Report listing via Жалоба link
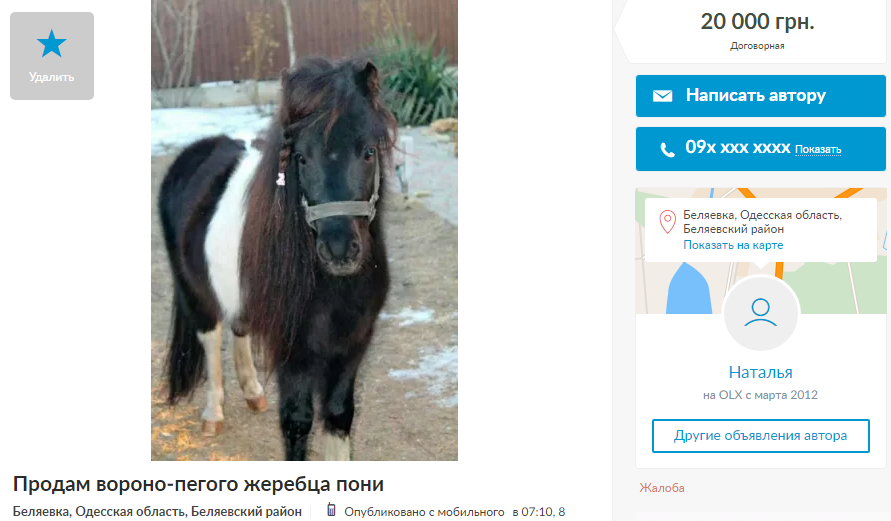The width and height of the screenshot is (891, 521). (x=661, y=488)
